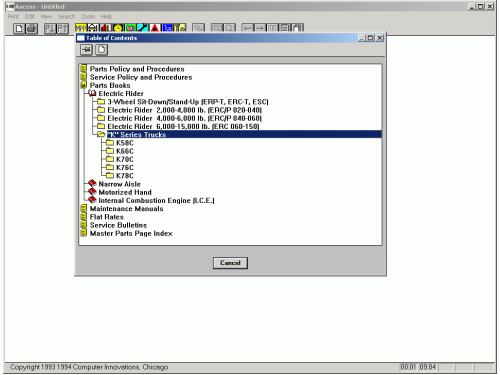The height and width of the screenshot is (375, 500).
Task: Click the yellow clock toolbar icon
Action: (118, 28)
